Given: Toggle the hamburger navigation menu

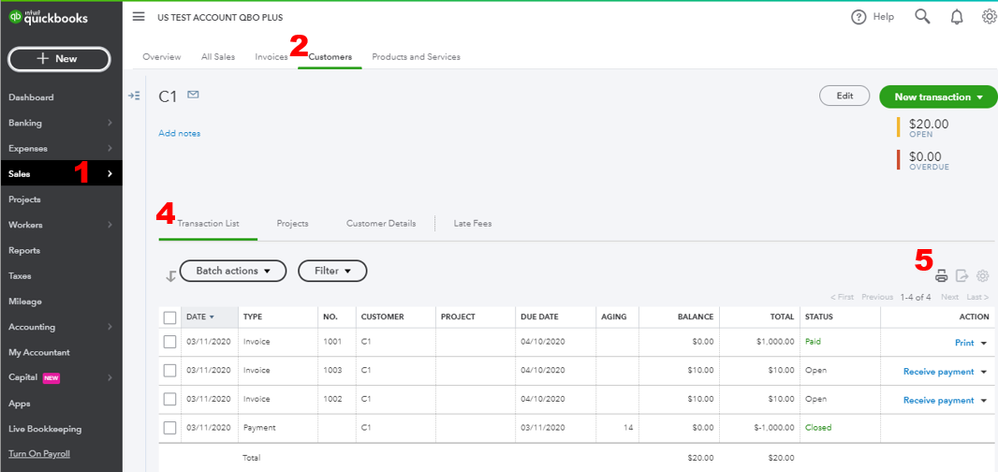Looking at the screenshot, I should [x=139, y=17].
